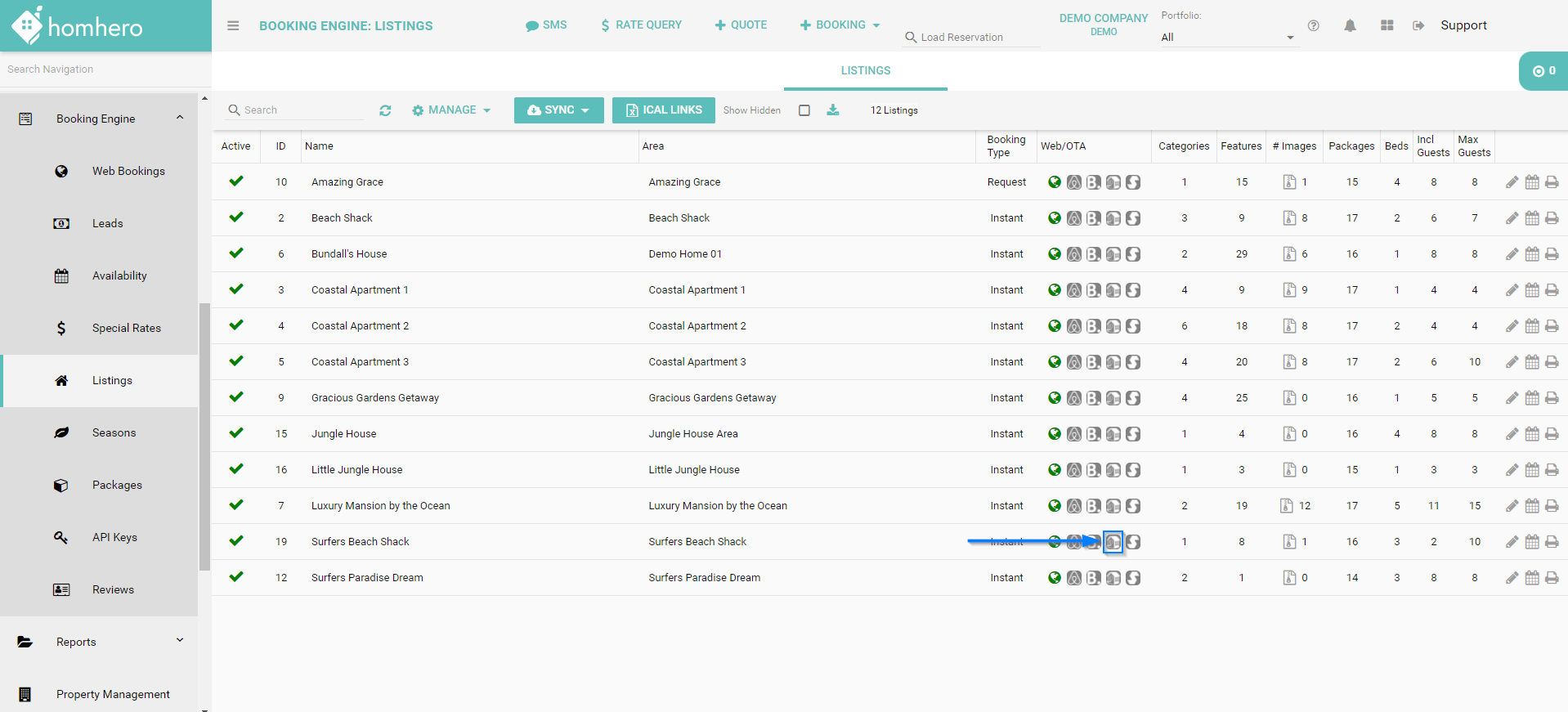The image size is (1568, 712).
Task: Click the web globe icon for Bundall's House
Action: [1055, 254]
